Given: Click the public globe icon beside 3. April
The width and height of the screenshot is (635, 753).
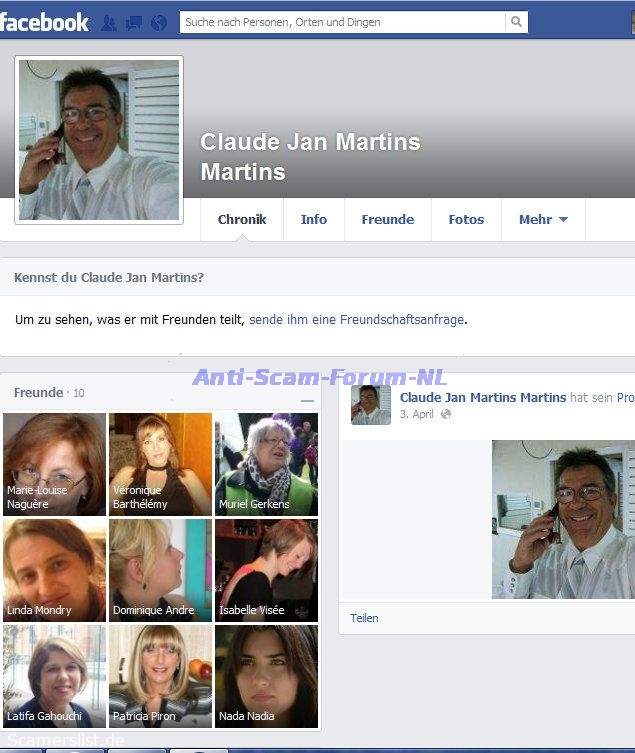Looking at the screenshot, I should pyautogui.click(x=446, y=414).
